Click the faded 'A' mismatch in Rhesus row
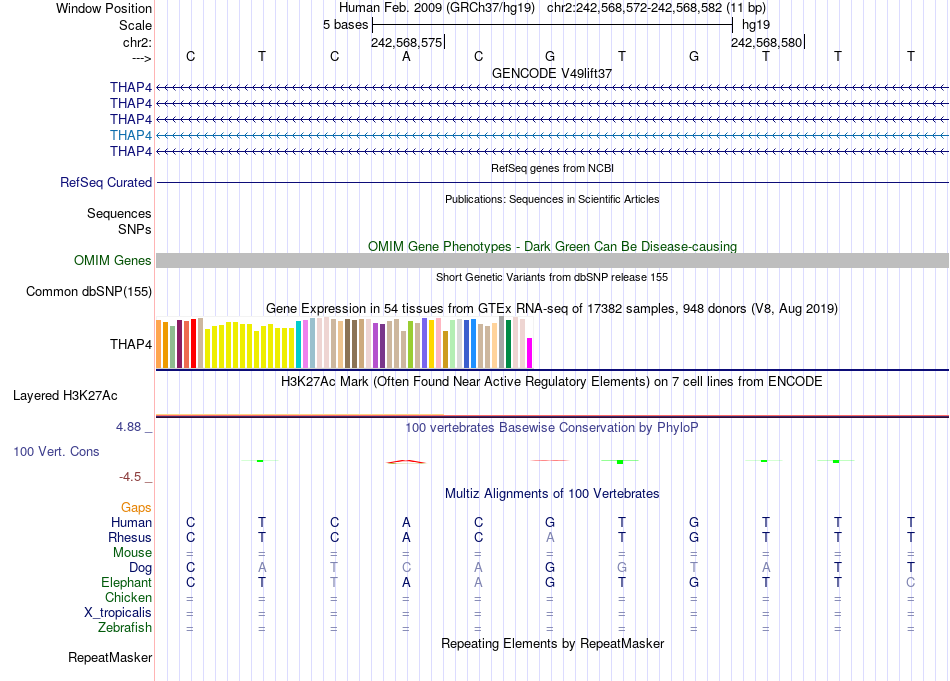950x681 pixels. coord(550,537)
